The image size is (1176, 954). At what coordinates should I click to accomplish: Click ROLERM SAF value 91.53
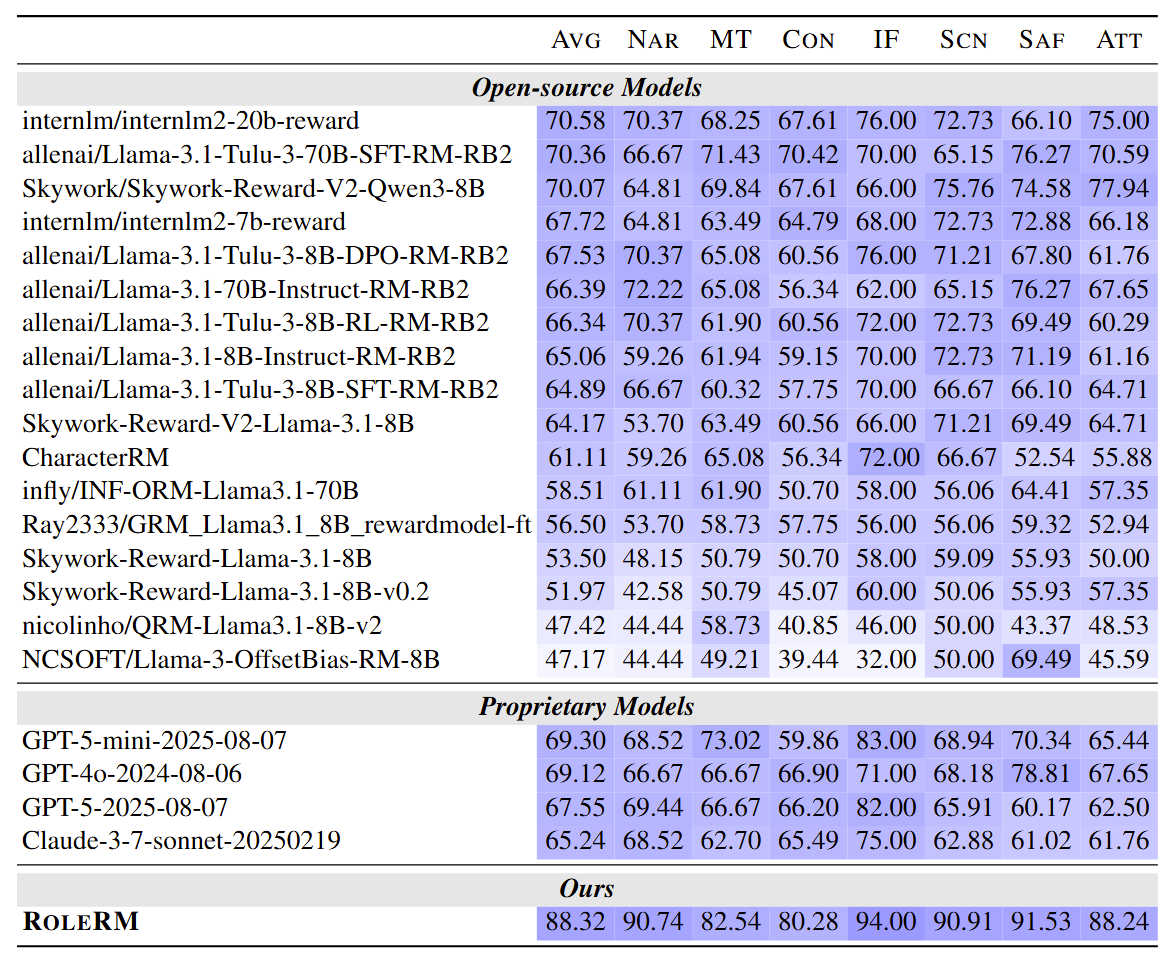[x=1041, y=922]
